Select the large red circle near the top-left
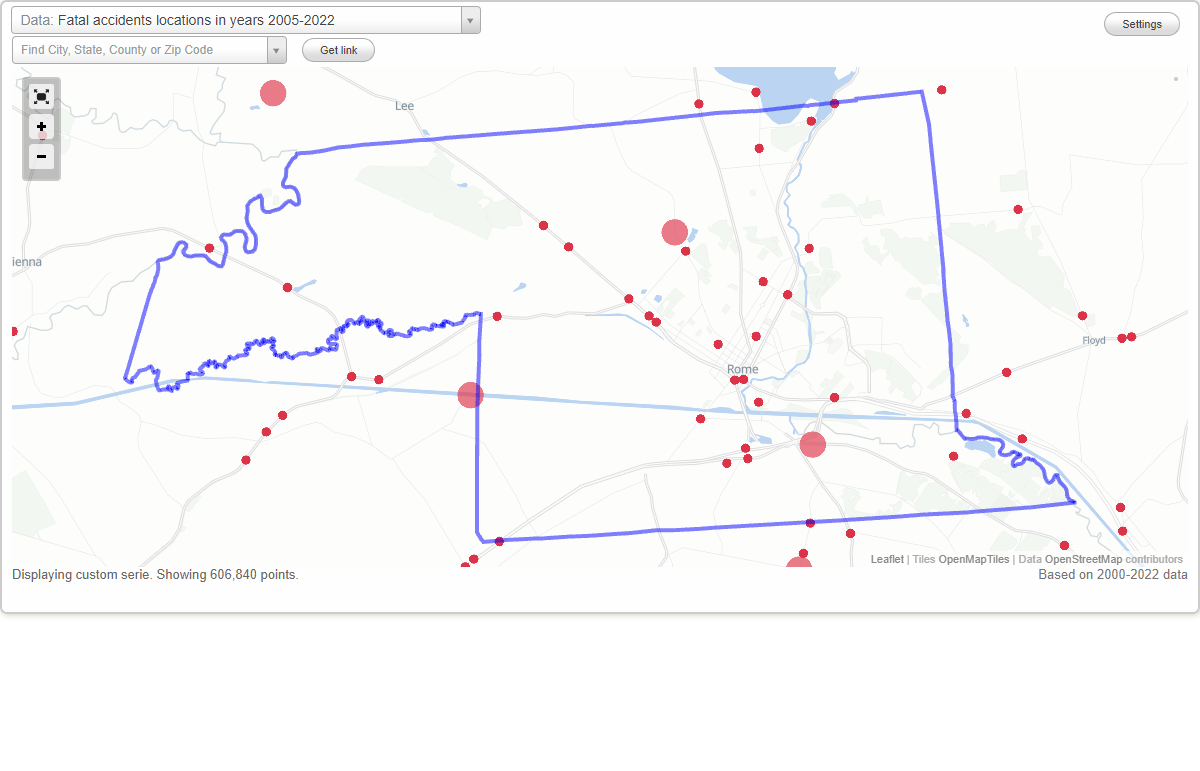This screenshot has height=771, width=1200. pos(273,92)
